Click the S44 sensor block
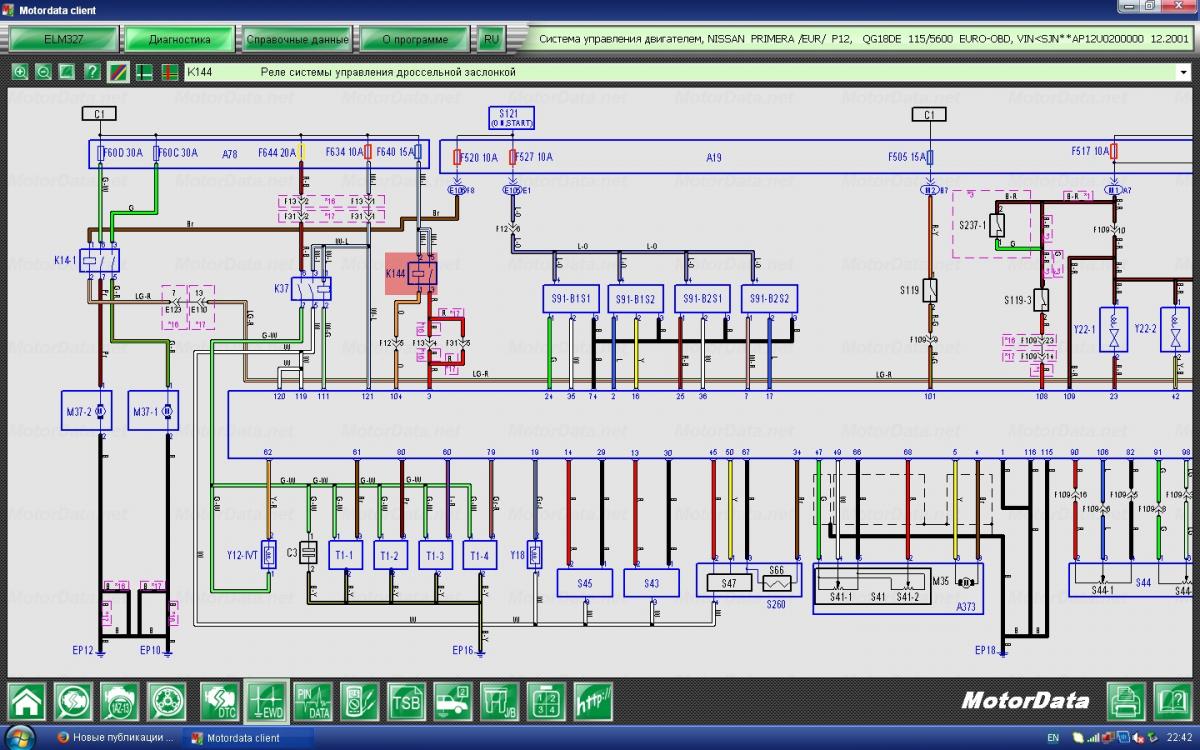 1131,580
